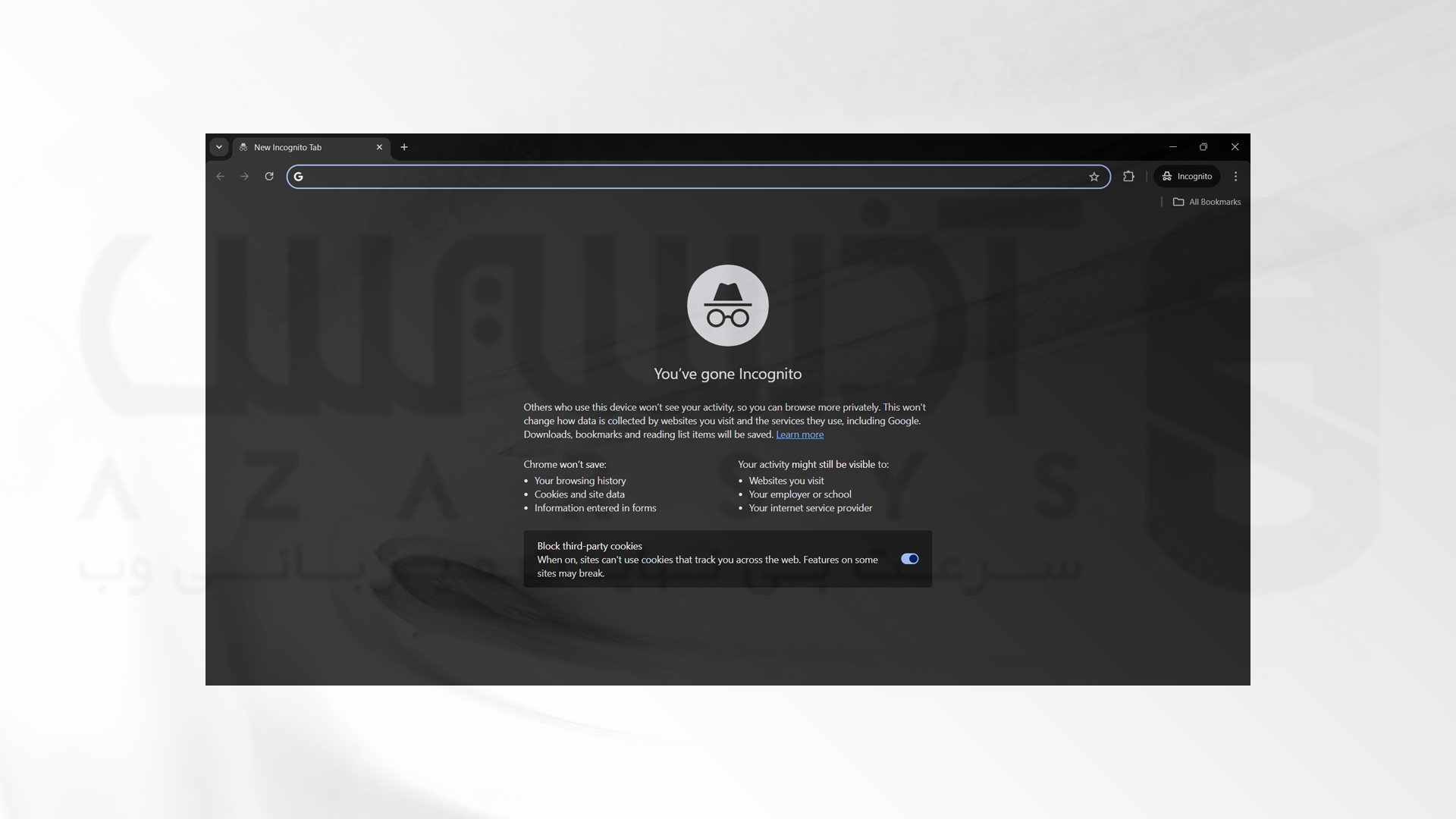Viewport: 1456px width, 819px height.
Task: Click the reload page icon
Action: [270, 176]
